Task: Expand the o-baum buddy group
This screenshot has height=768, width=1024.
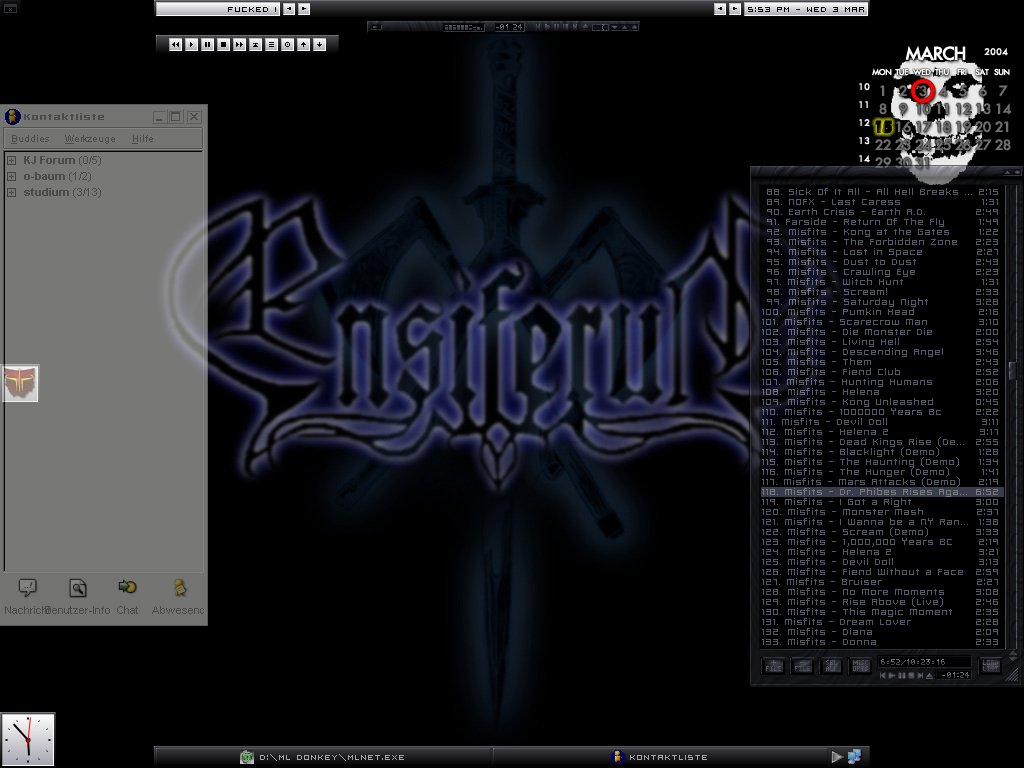Action: point(11,176)
